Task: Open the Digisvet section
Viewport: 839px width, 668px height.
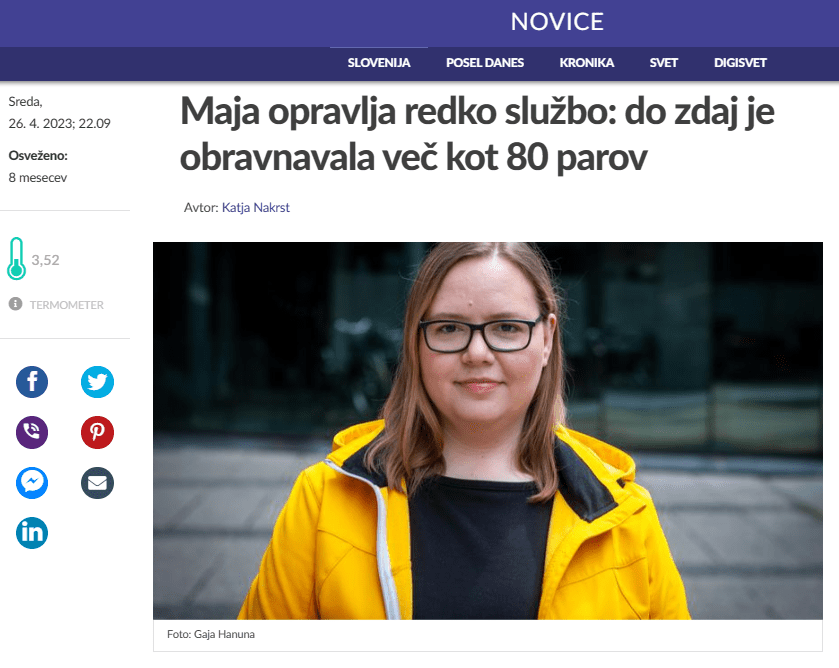Action: pos(740,63)
